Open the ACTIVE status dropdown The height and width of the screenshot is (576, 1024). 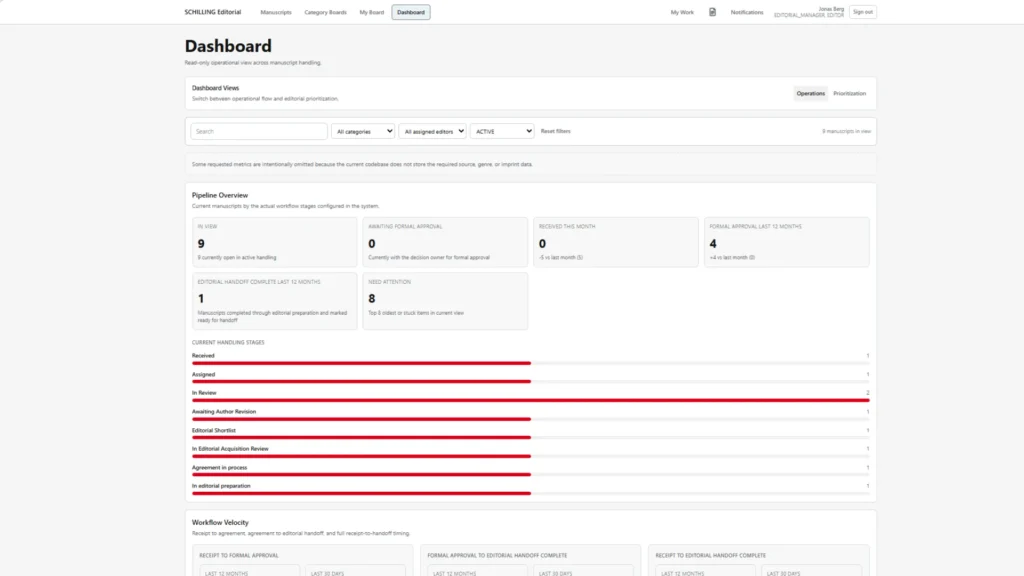point(502,131)
